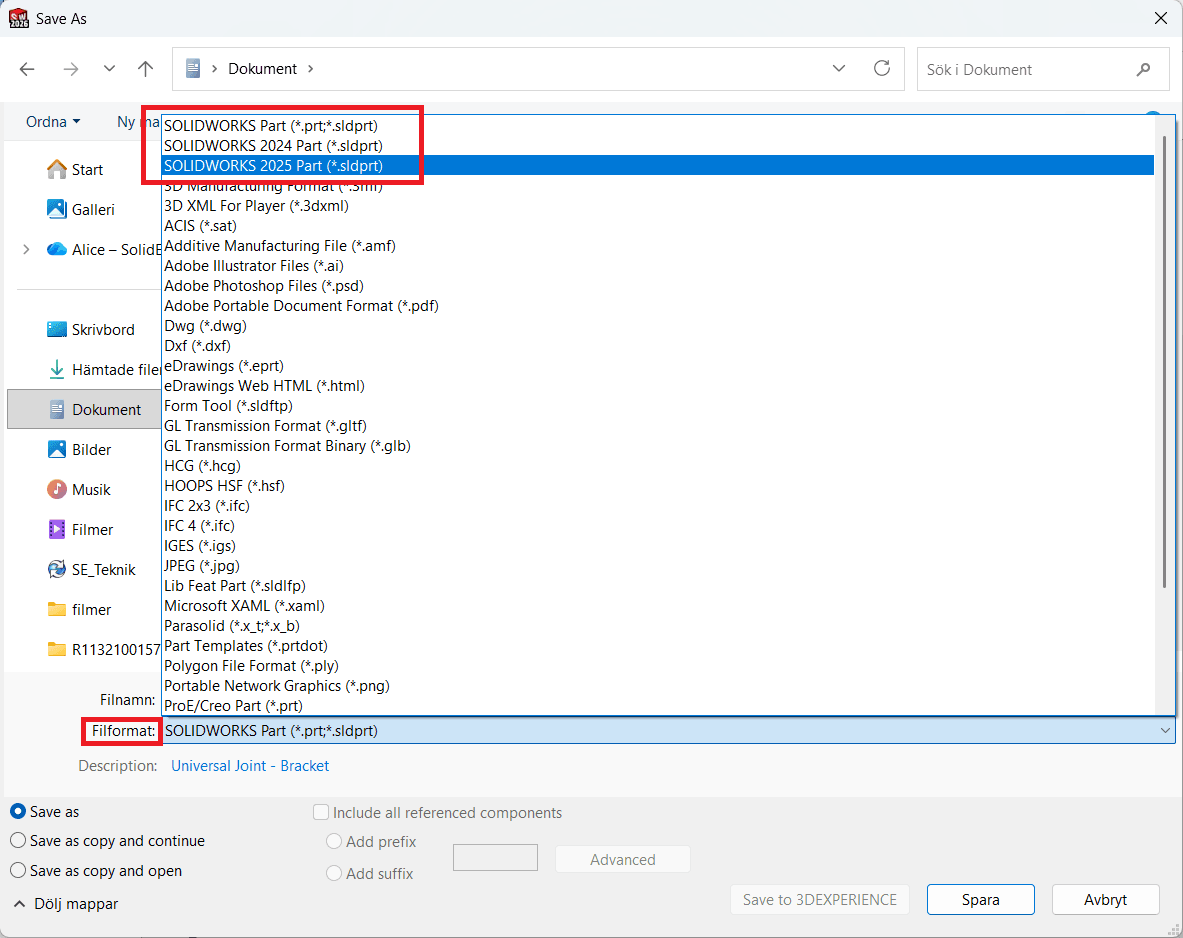Screen dimensions: 1183x938
Task: Open Galleri in the sidebar
Action: pyautogui.click(x=81, y=210)
